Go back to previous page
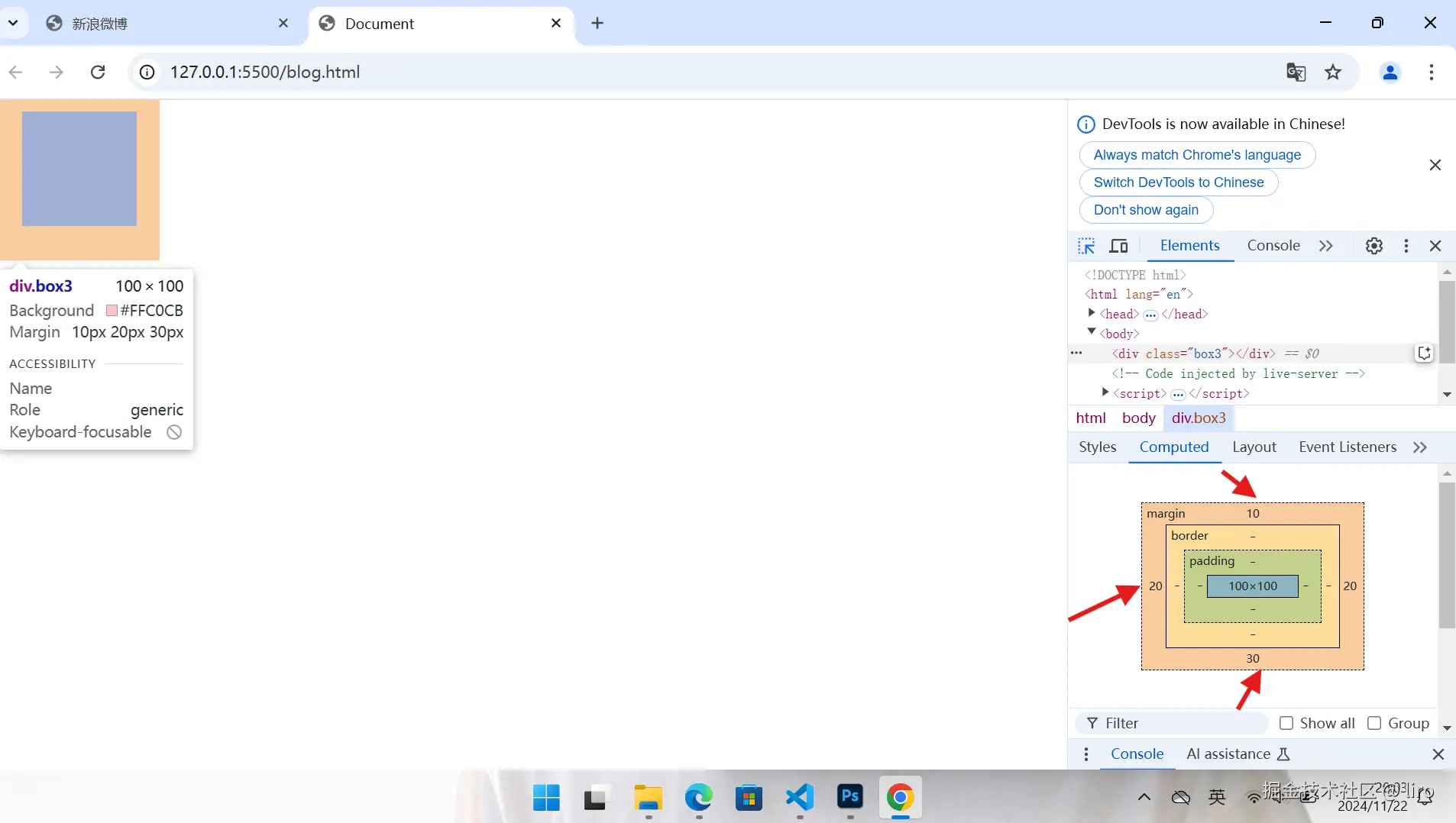 pos(16,72)
